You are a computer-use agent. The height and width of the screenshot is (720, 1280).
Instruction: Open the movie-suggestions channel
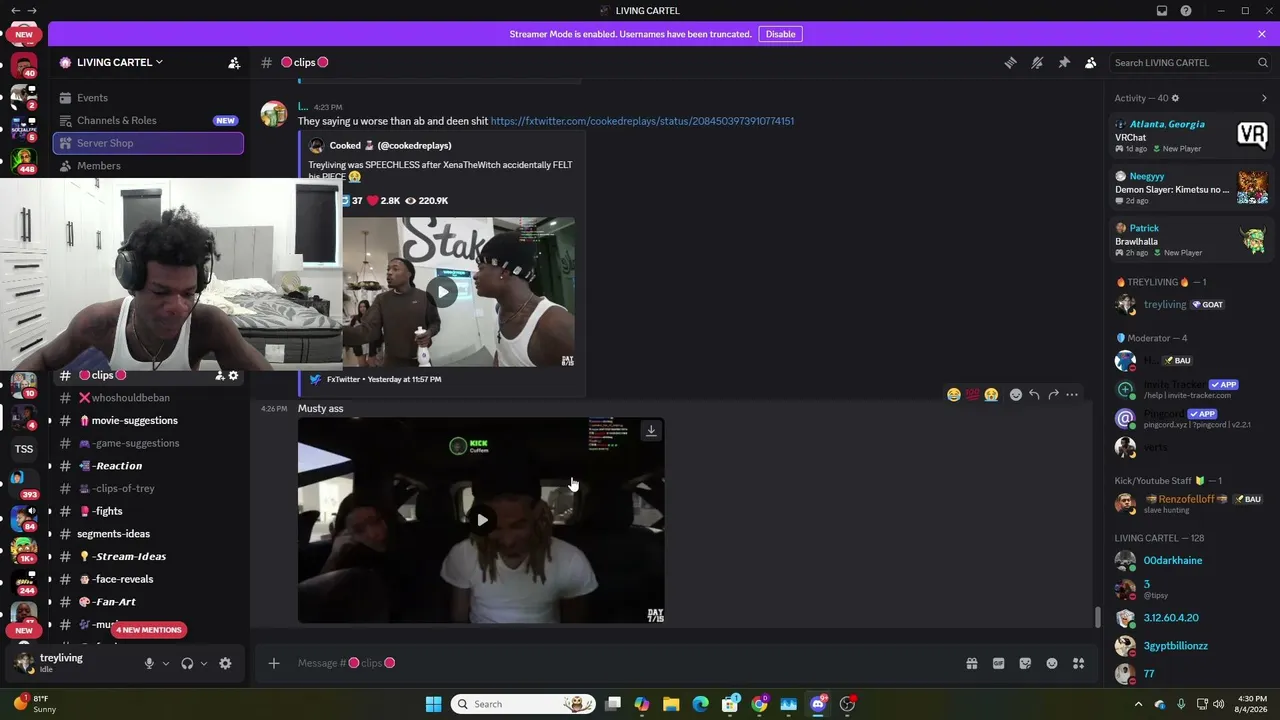pos(148,421)
